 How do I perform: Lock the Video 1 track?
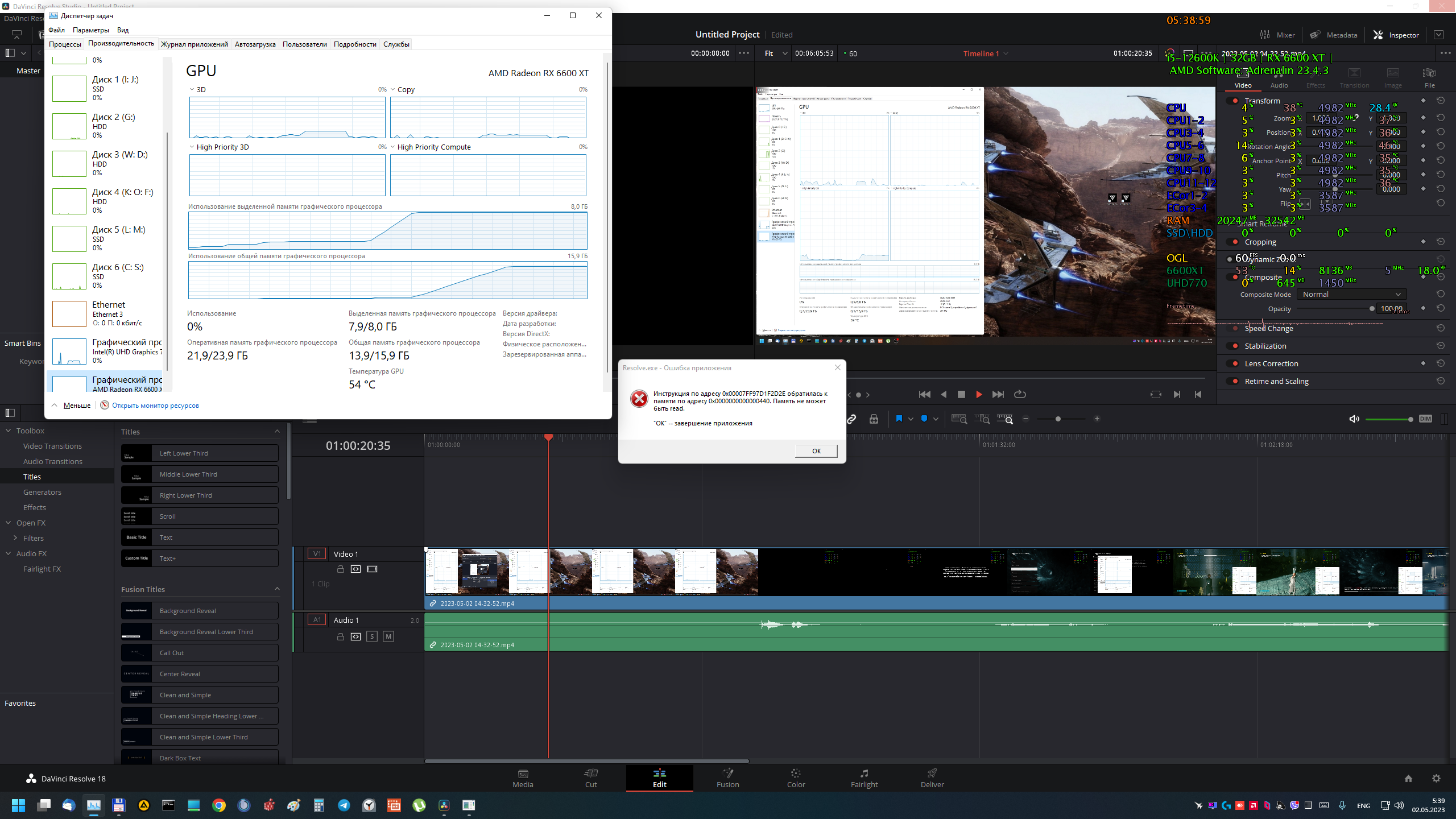[340, 569]
